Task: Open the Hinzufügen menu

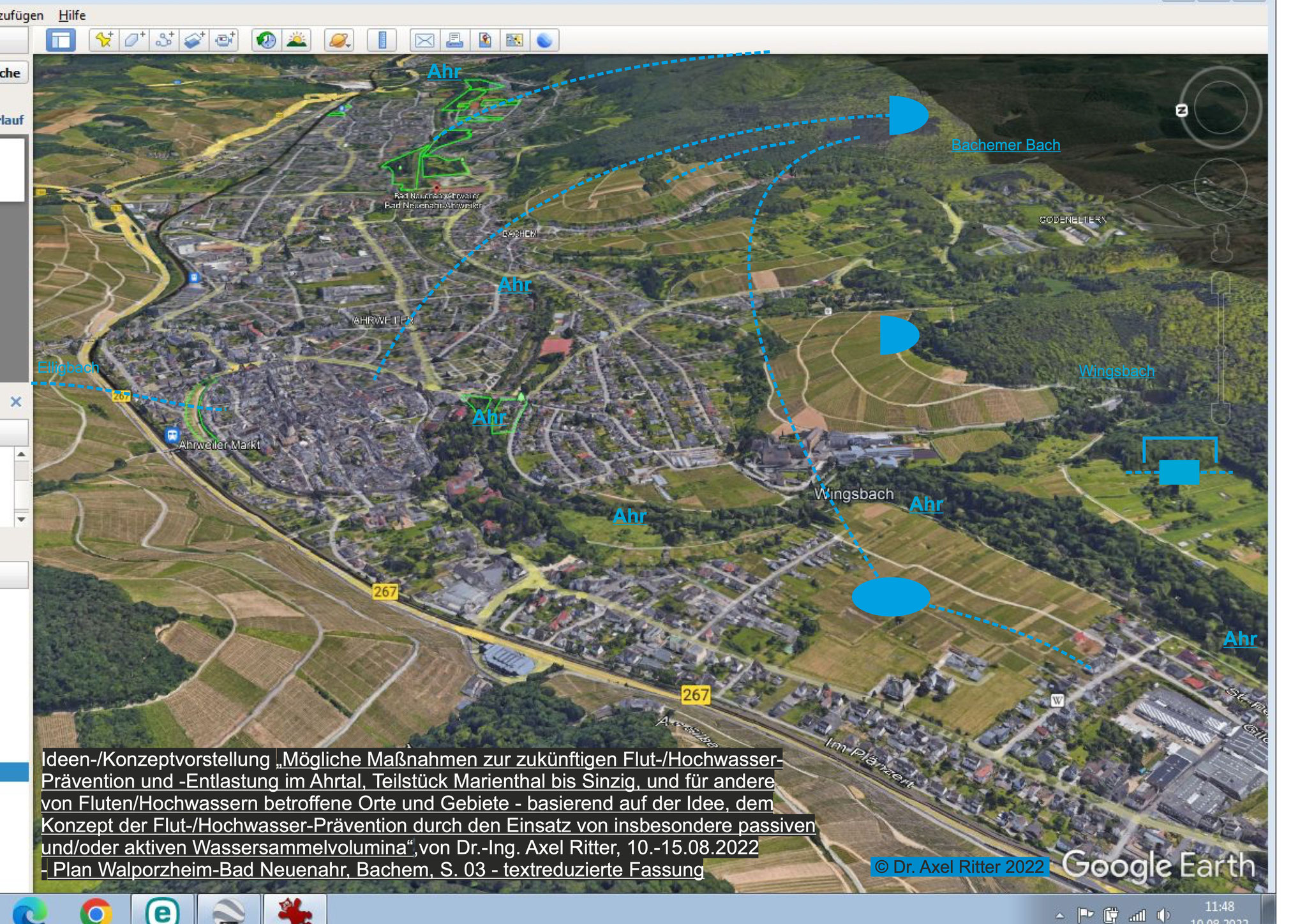Action: pyautogui.click(x=22, y=15)
